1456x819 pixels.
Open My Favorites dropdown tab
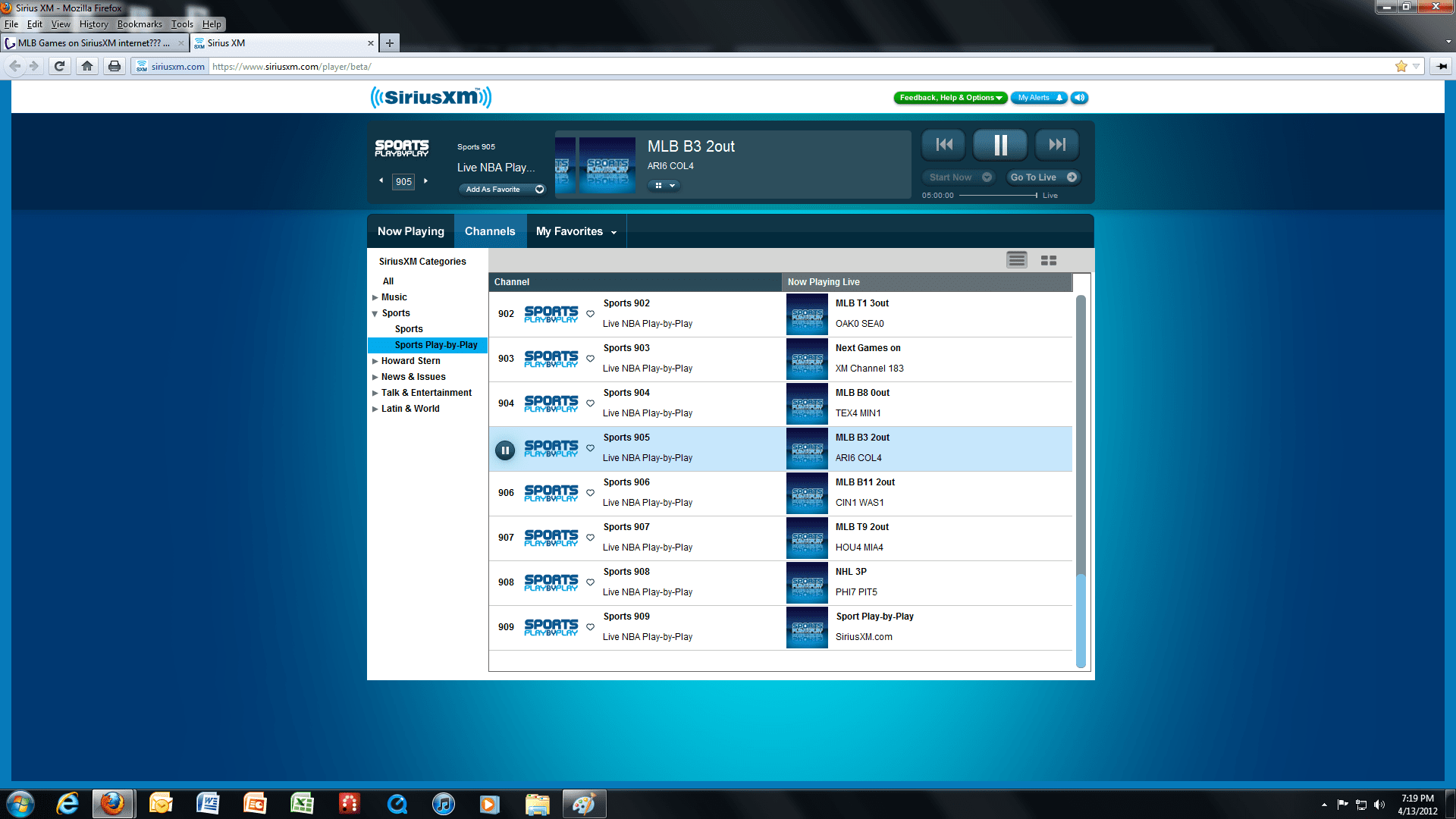pyautogui.click(x=576, y=231)
